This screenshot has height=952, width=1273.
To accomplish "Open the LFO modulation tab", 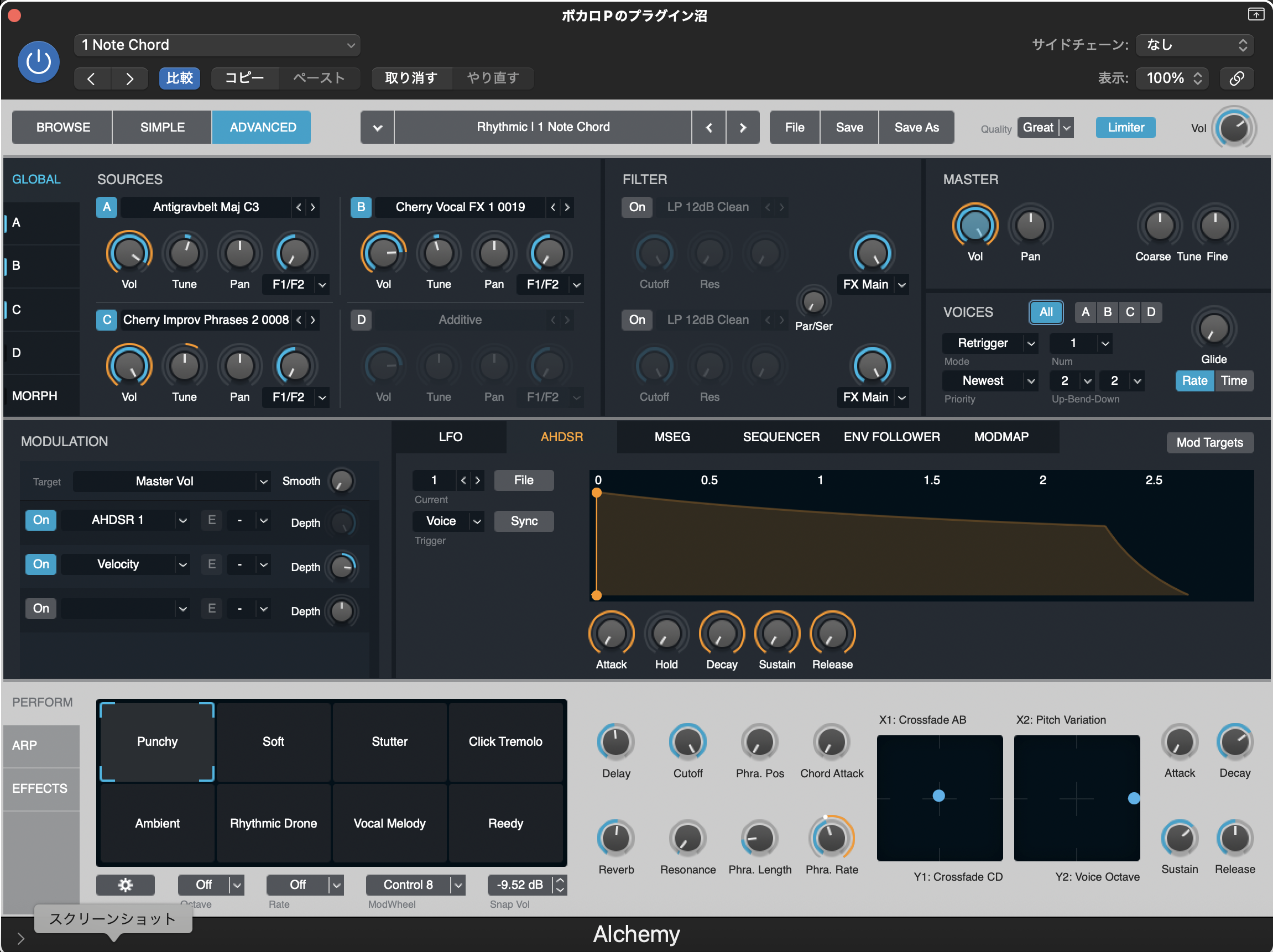I will click(x=450, y=437).
